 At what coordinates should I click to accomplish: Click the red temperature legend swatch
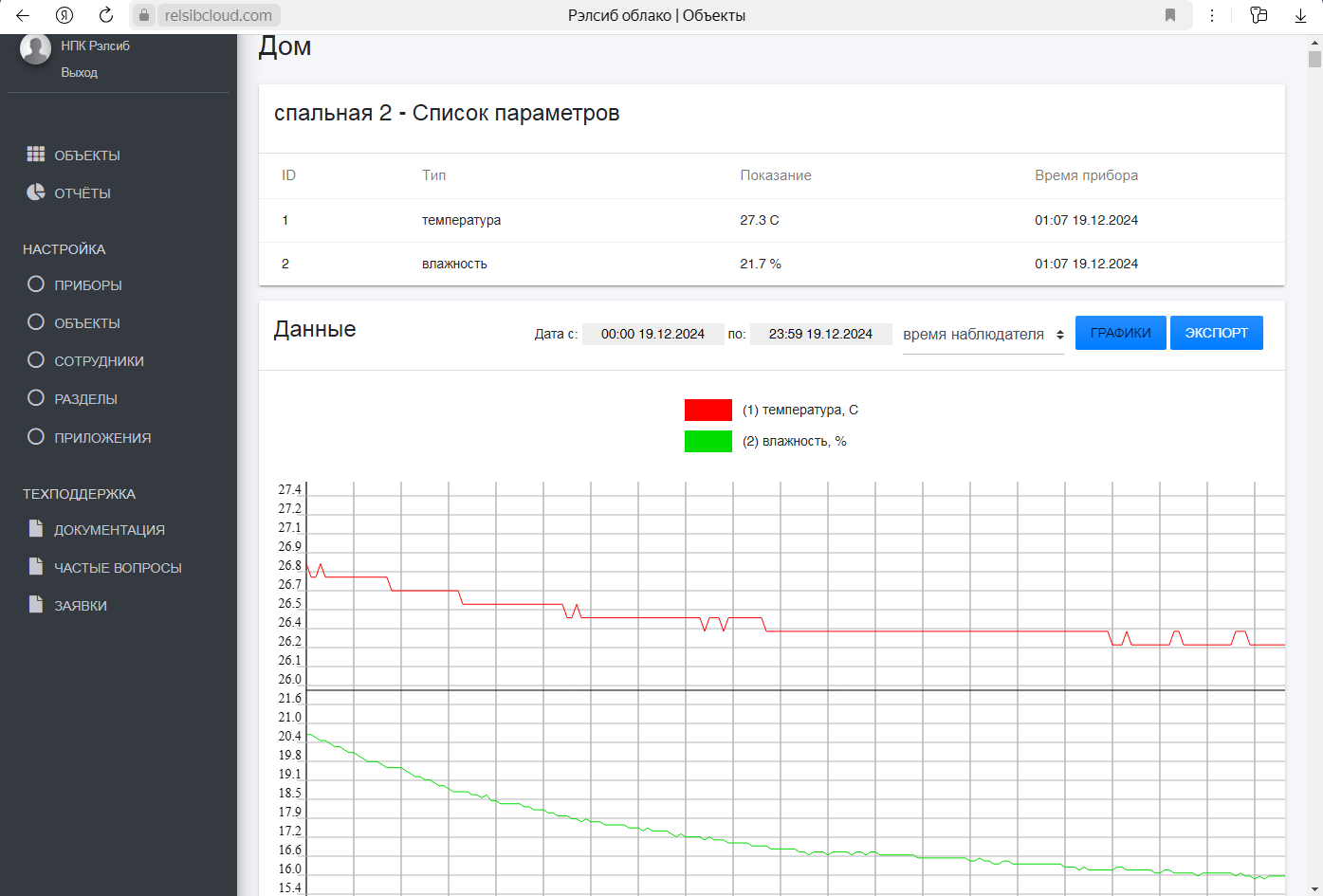707,410
